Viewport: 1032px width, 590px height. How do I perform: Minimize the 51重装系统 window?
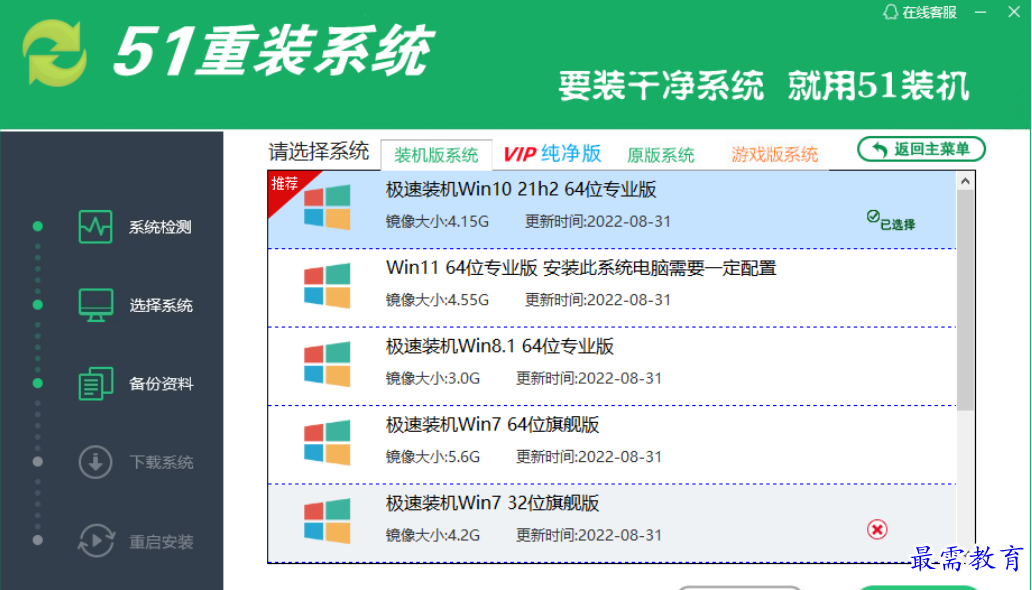981,12
